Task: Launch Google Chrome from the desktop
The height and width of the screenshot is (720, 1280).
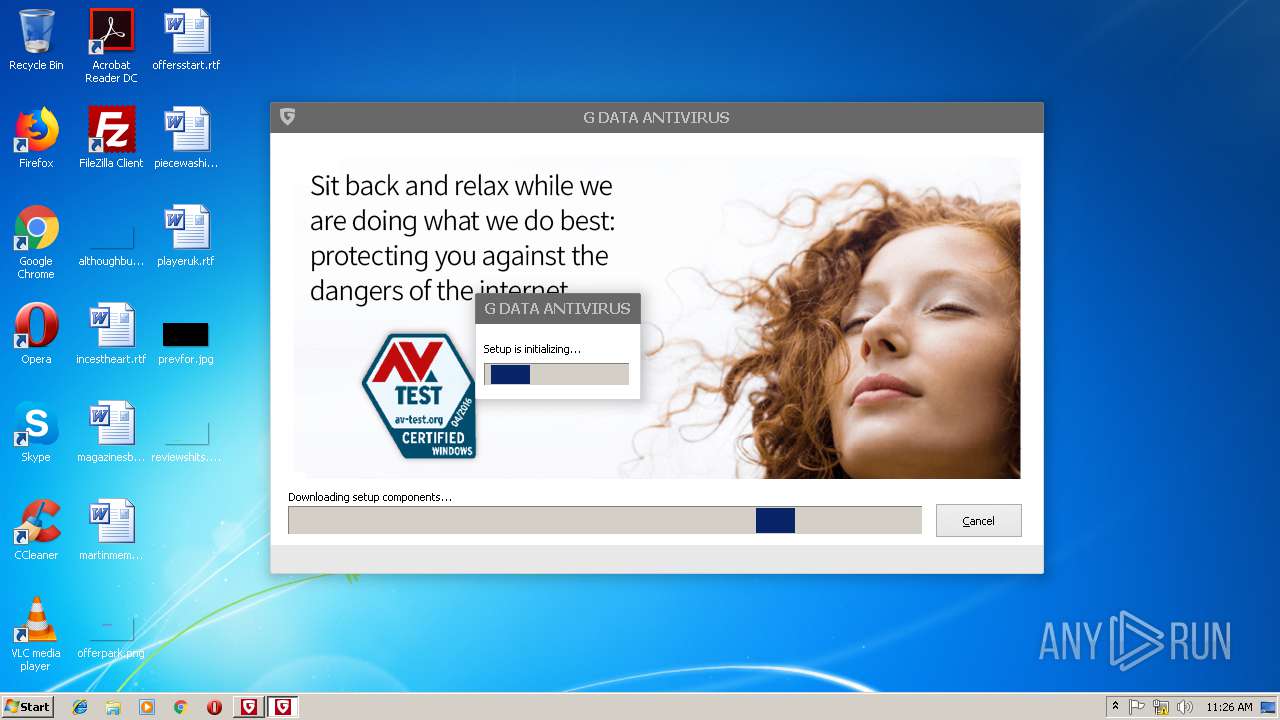Action: click(36, 242)
